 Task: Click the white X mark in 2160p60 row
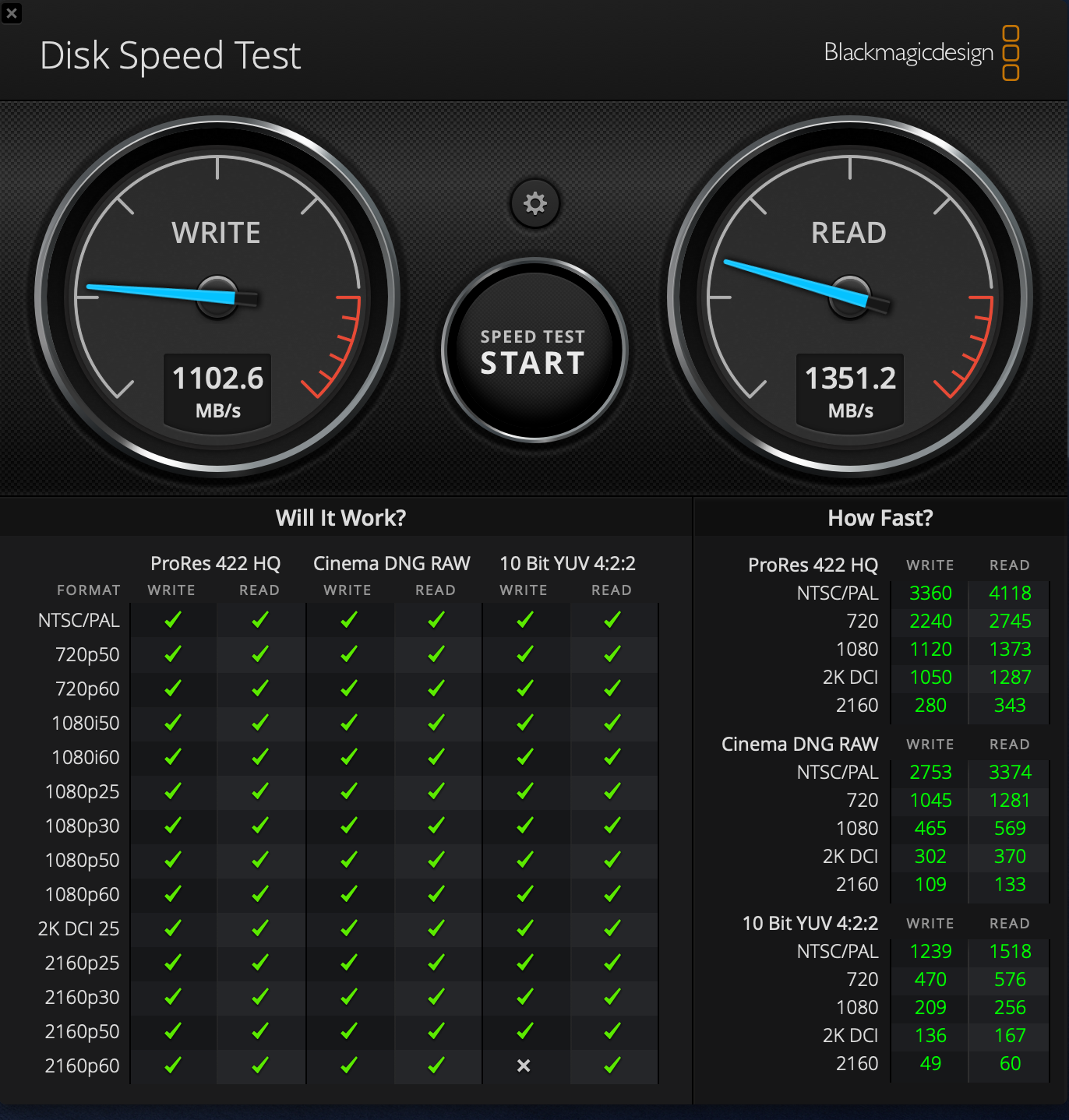click(x=524, y=1065)
